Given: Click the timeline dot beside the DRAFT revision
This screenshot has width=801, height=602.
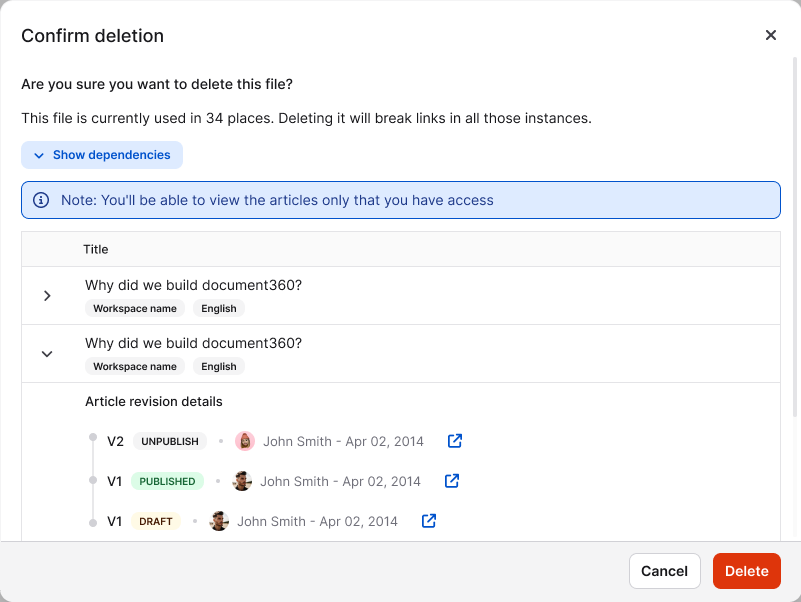Looking at the screenshot, I should 93,523.
